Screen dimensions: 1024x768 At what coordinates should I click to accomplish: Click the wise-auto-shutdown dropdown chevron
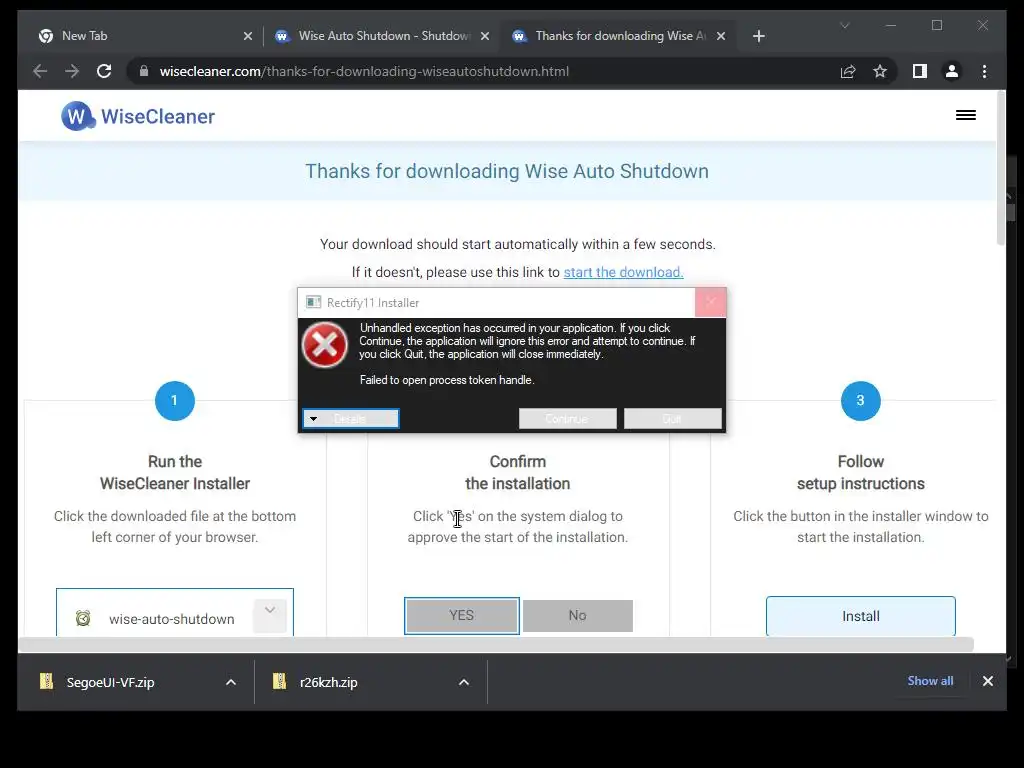(x=270, y=615)
